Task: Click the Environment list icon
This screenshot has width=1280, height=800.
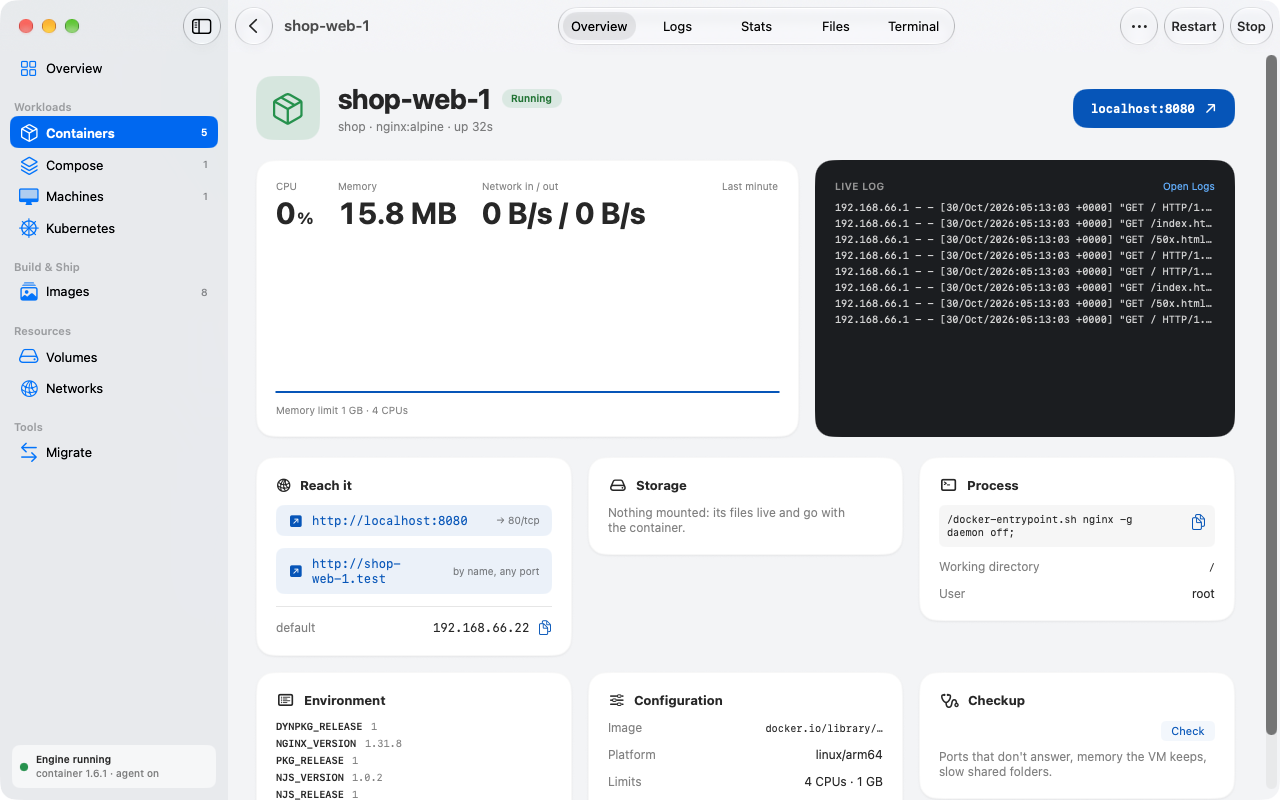Action: [285, 701]
